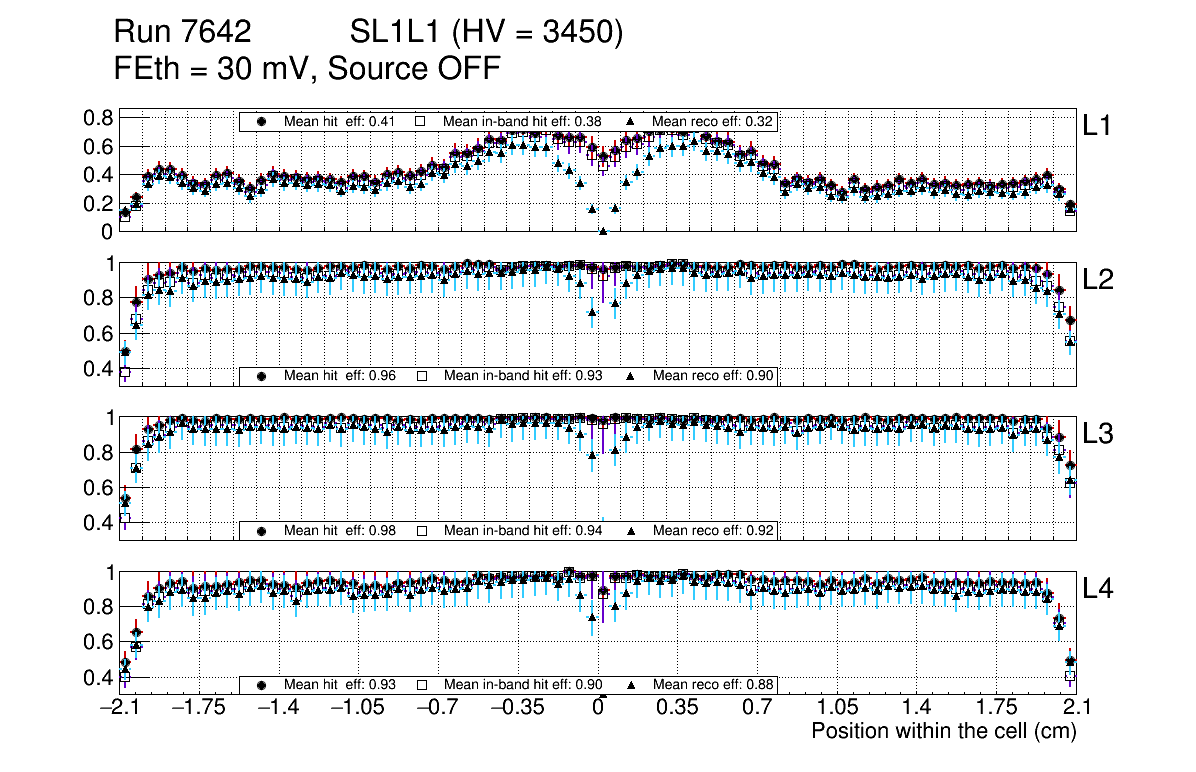Click the 'Position within the cell (cm)' axis title
Screen dimensions: 1196x772
943,731
